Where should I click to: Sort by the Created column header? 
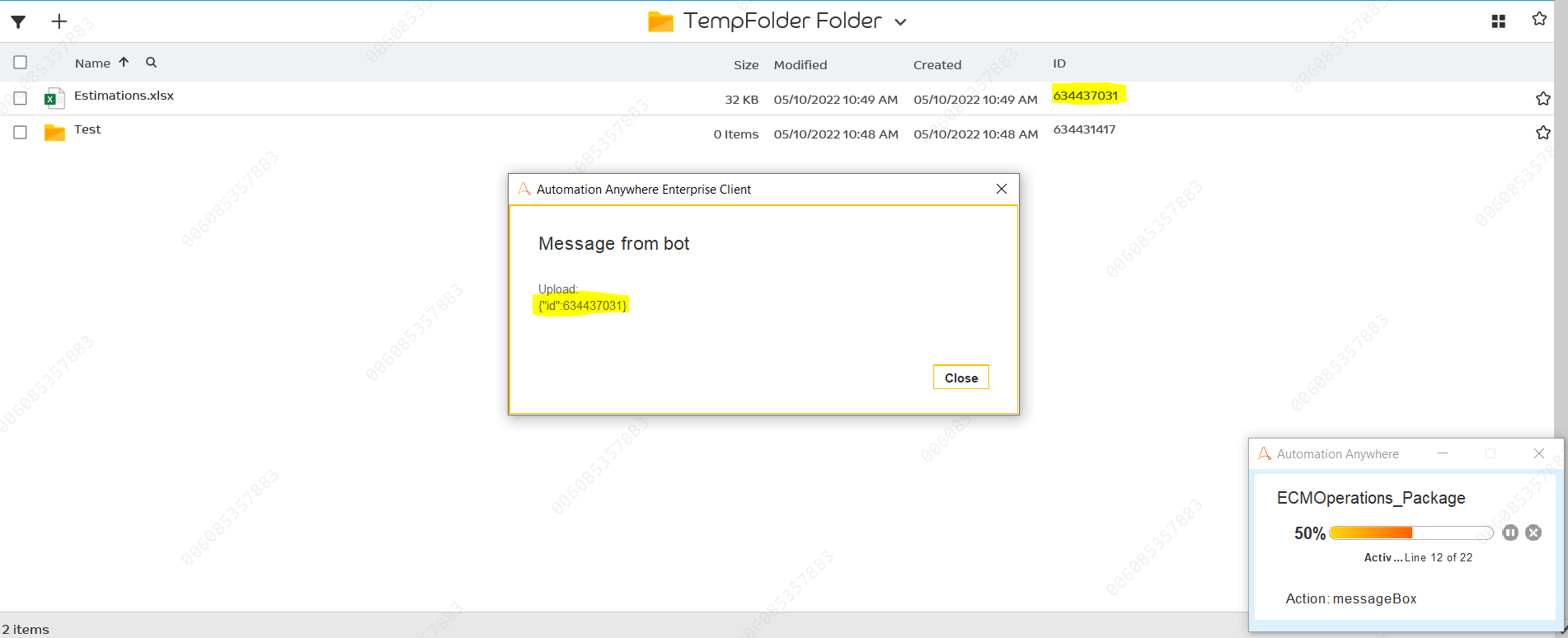coord(937,65)
